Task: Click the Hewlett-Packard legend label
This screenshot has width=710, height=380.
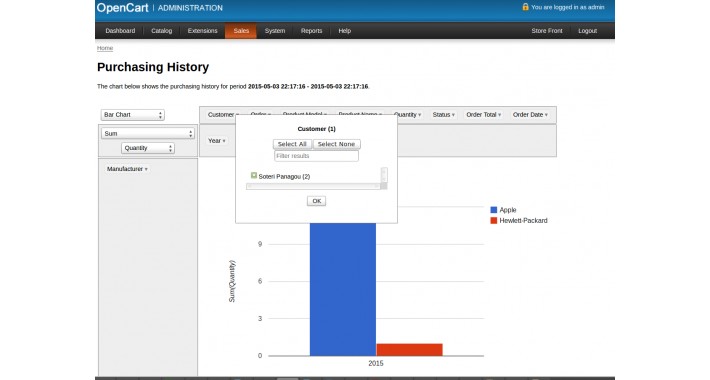Action: 523,221
